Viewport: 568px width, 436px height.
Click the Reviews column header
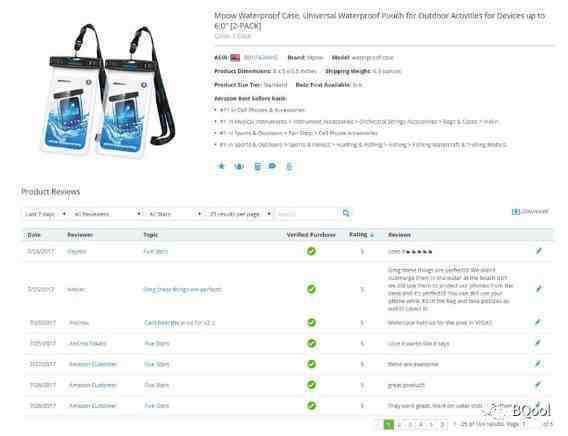point(400,235)
